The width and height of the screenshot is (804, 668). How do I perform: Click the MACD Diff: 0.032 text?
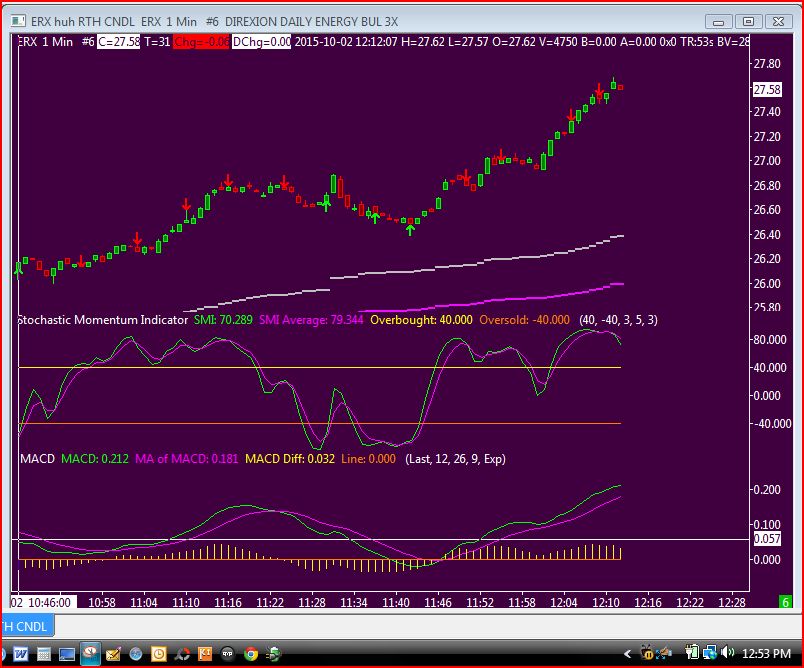click(x=290, y=459)
